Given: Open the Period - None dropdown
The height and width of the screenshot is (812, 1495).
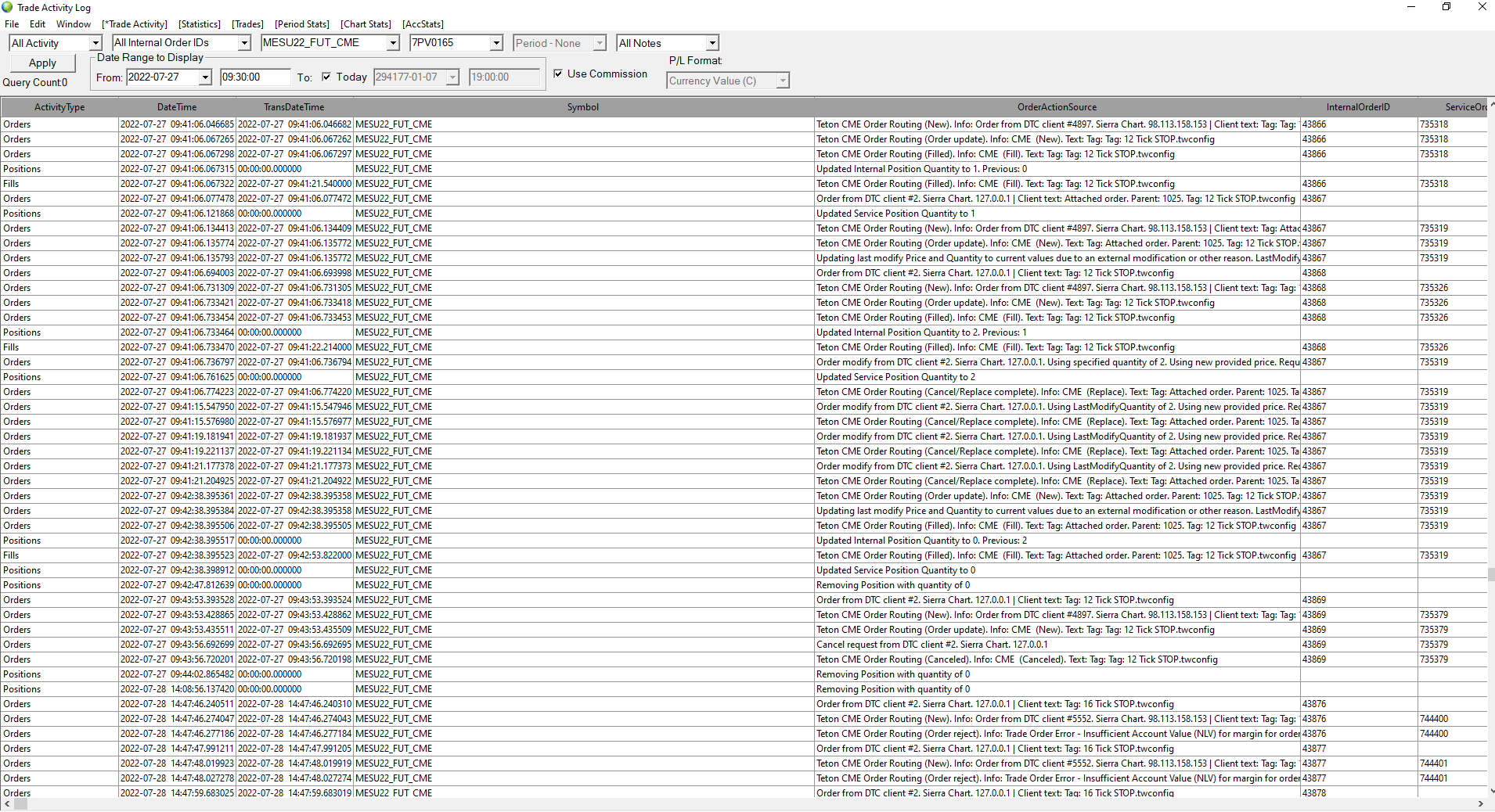Looking at the screenshot, I should pyautogui.click(x=600, y=43).
